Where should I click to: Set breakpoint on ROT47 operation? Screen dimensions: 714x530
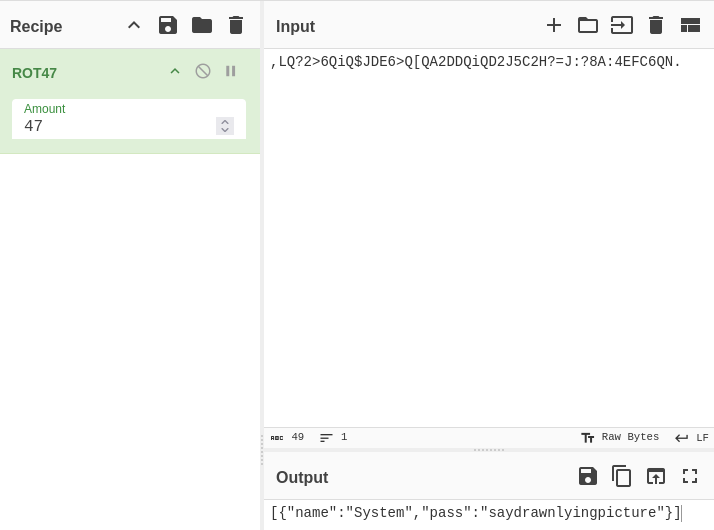coord(230,71)
